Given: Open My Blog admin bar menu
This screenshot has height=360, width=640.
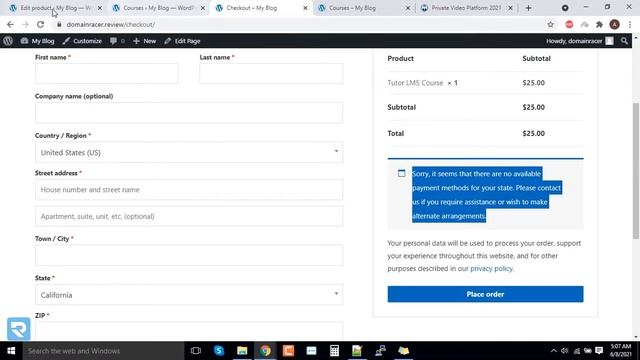Looking at the screenshot, I should pos(38,41).
